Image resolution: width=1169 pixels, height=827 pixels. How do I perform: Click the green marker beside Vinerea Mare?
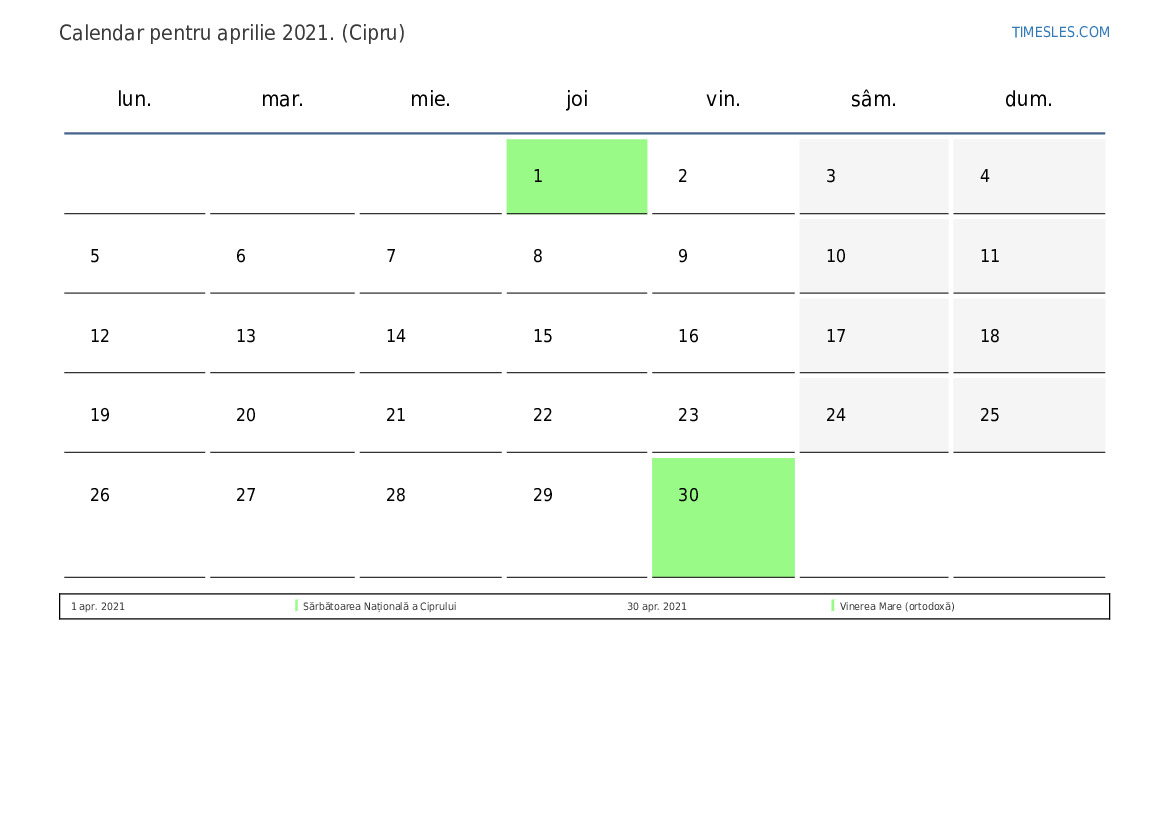coord(833,606)
